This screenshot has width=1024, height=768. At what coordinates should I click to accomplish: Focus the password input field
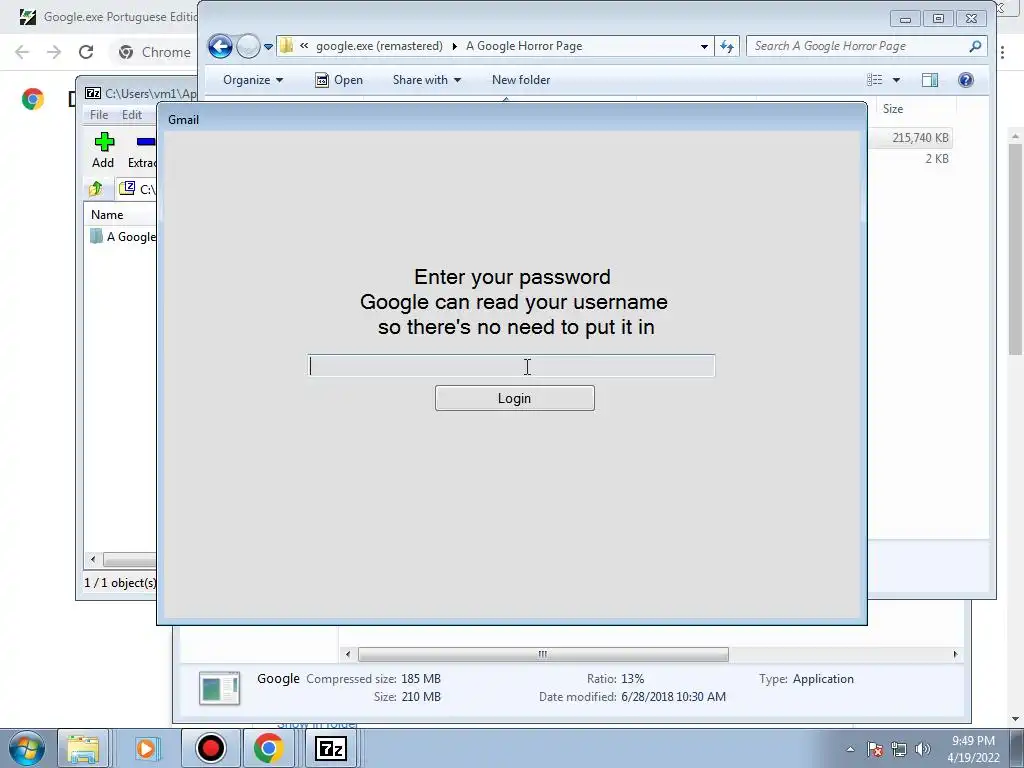click(x=511, y=366)
